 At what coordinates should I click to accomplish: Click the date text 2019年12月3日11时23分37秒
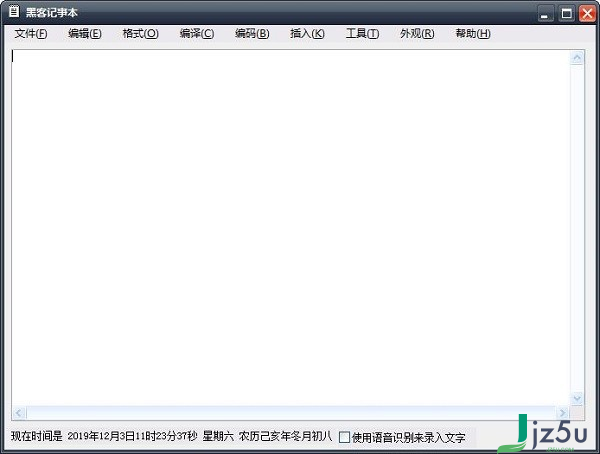coord(132,436)
